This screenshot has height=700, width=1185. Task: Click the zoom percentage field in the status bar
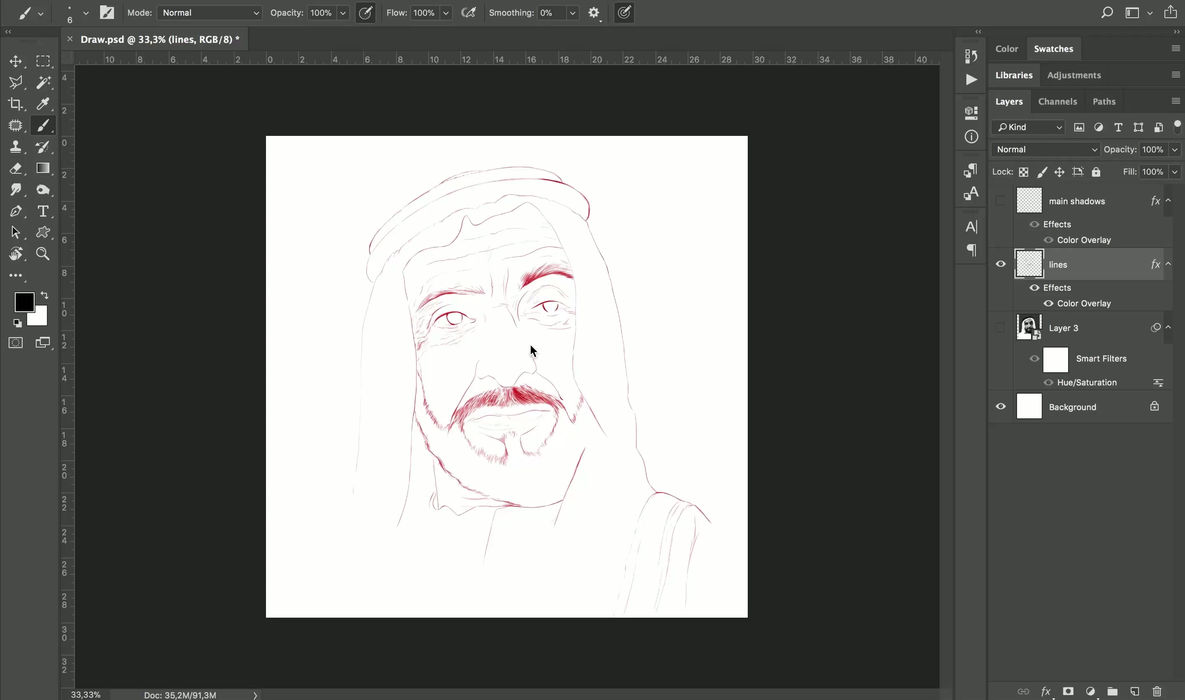pos(86,694)
